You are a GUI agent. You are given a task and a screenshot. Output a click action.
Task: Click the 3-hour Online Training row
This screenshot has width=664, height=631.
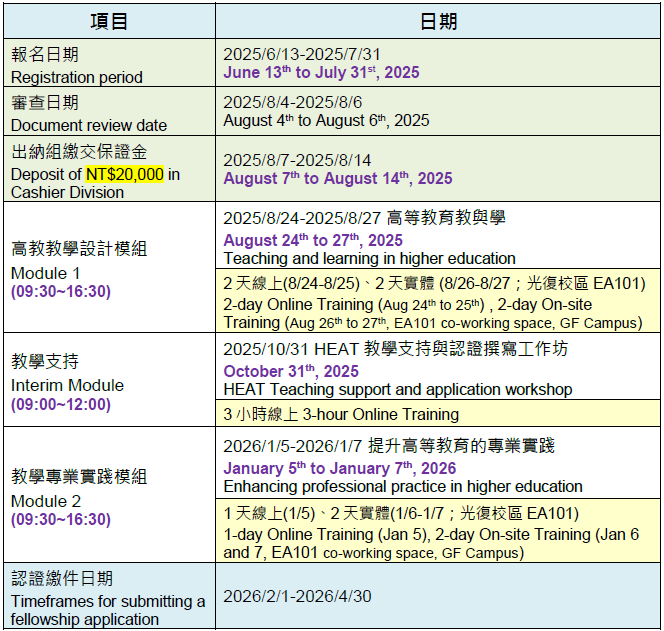[341, 414]
